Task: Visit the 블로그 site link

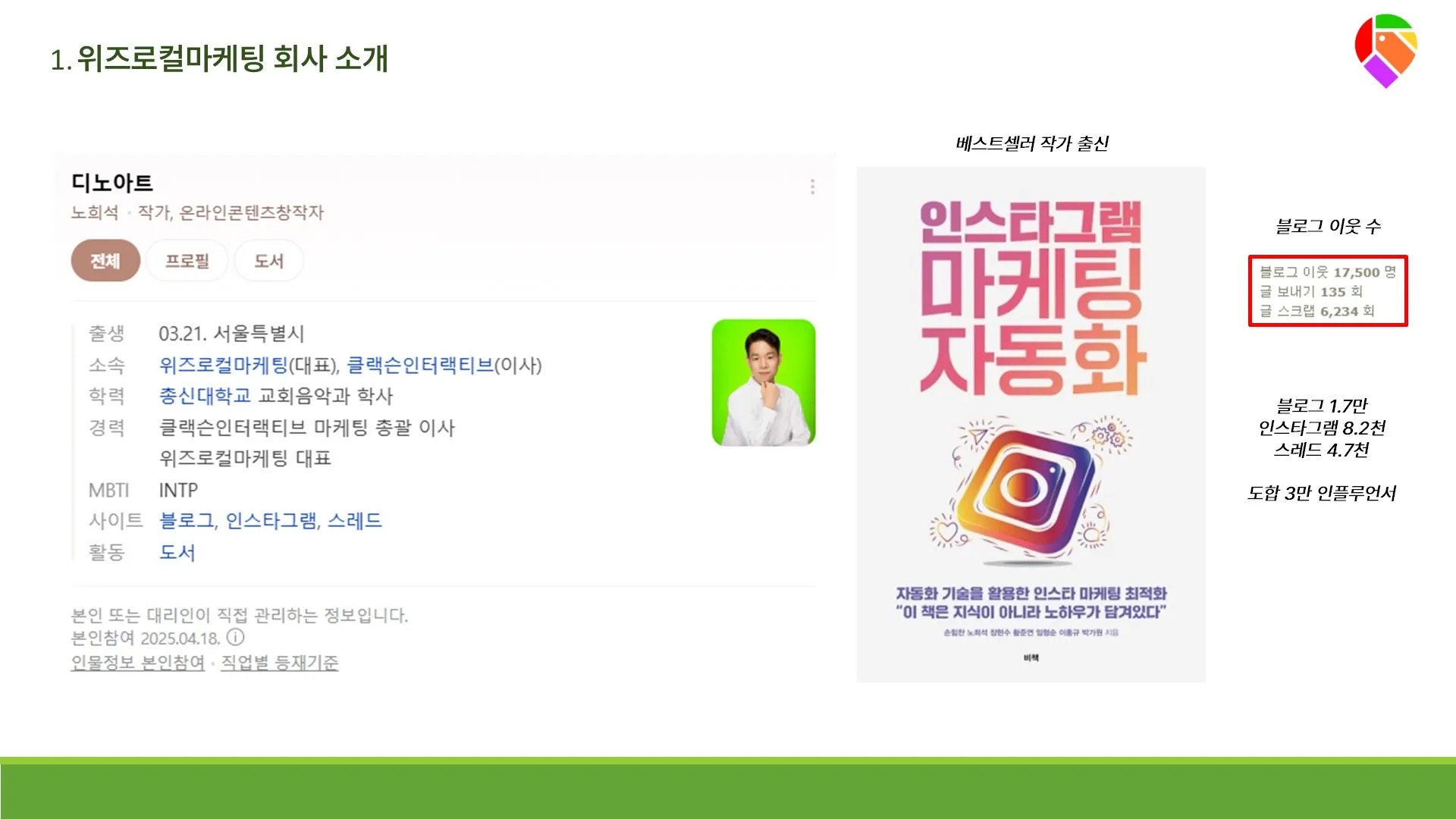Action: pyautogui.click(x=187, y=520)
